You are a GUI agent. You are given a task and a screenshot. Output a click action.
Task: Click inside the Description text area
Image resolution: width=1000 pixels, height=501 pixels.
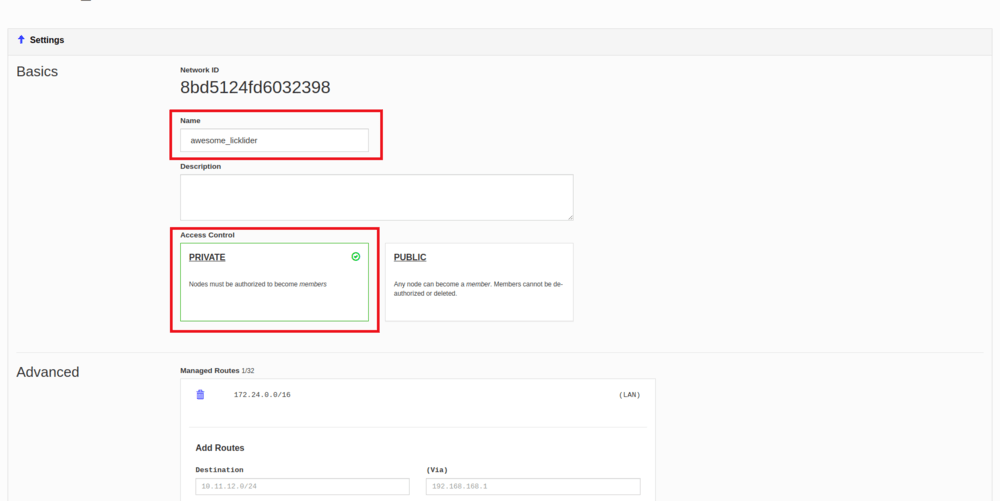point(376,197)
